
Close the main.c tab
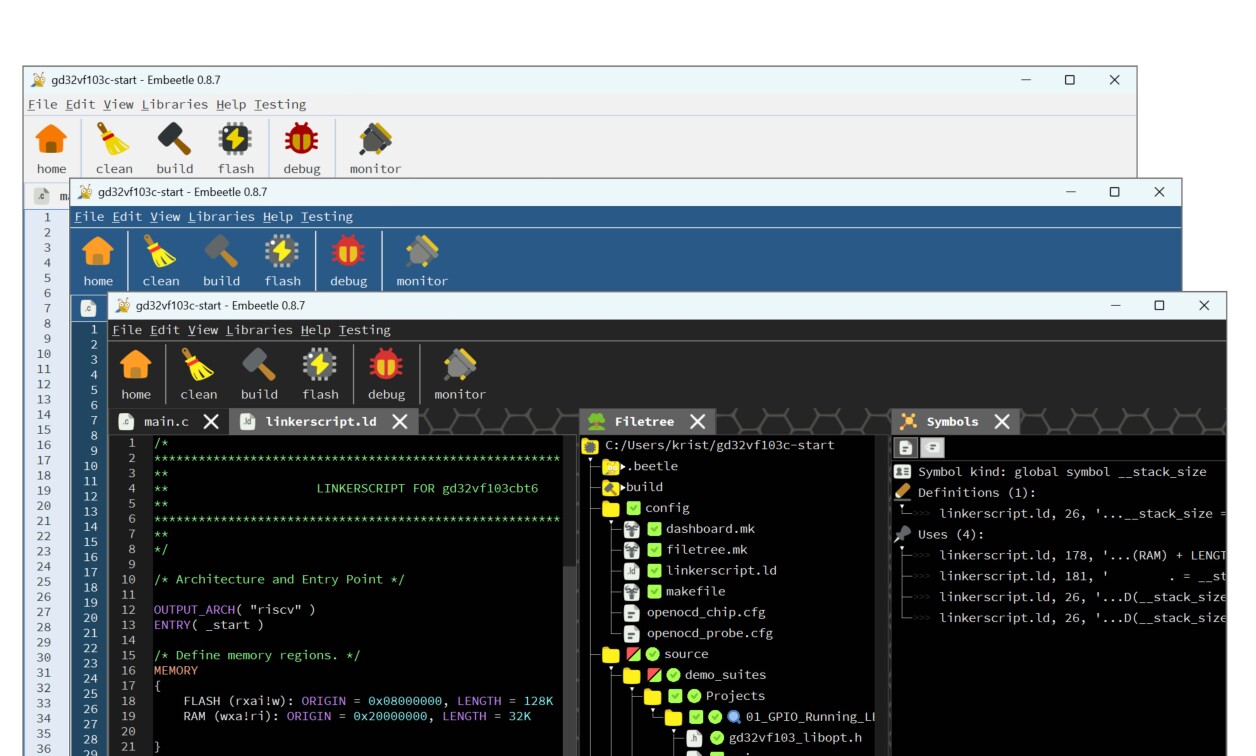(x=211, y=422)
